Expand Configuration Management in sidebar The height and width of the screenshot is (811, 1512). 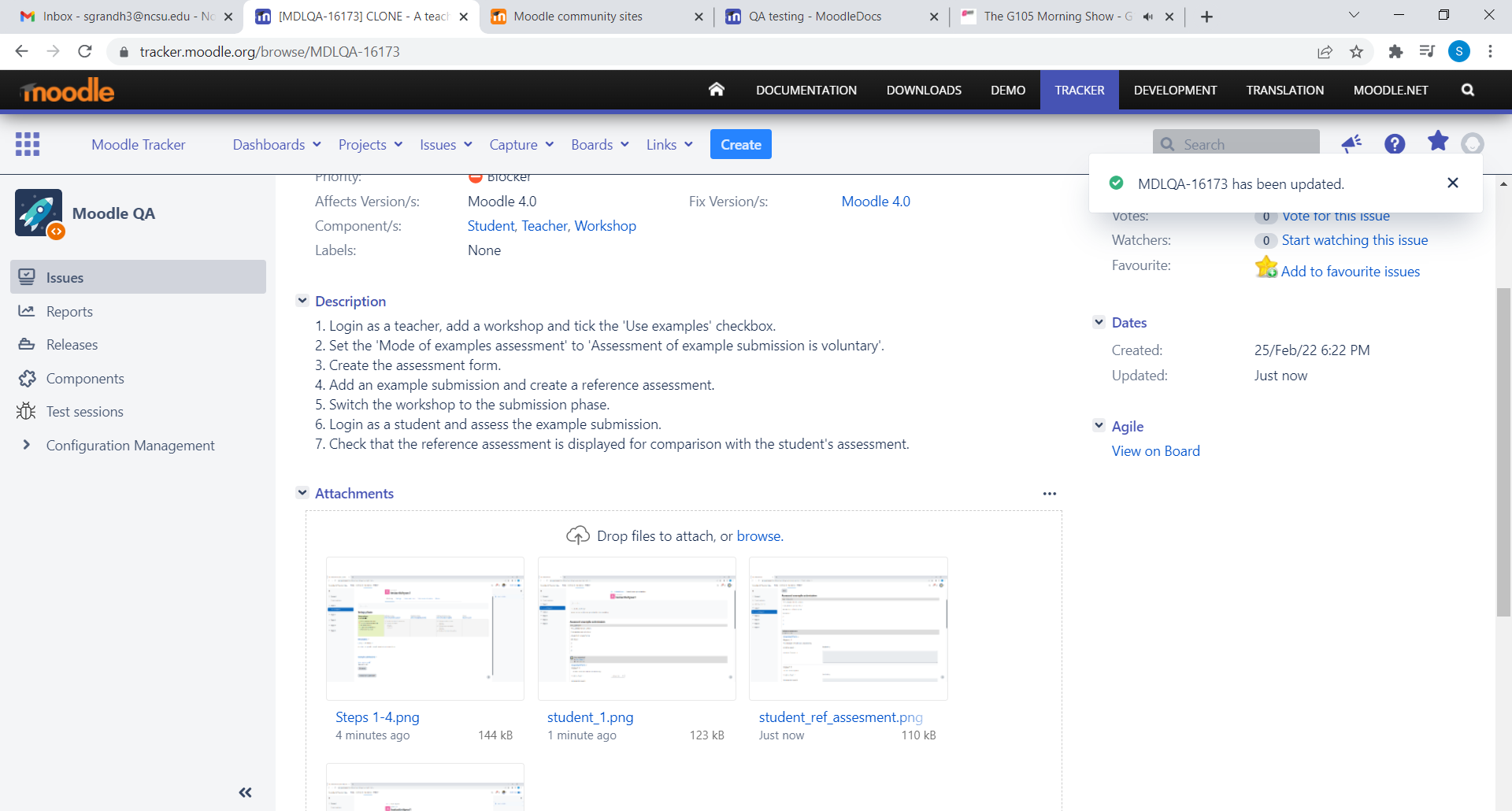[x=27, y=445]
